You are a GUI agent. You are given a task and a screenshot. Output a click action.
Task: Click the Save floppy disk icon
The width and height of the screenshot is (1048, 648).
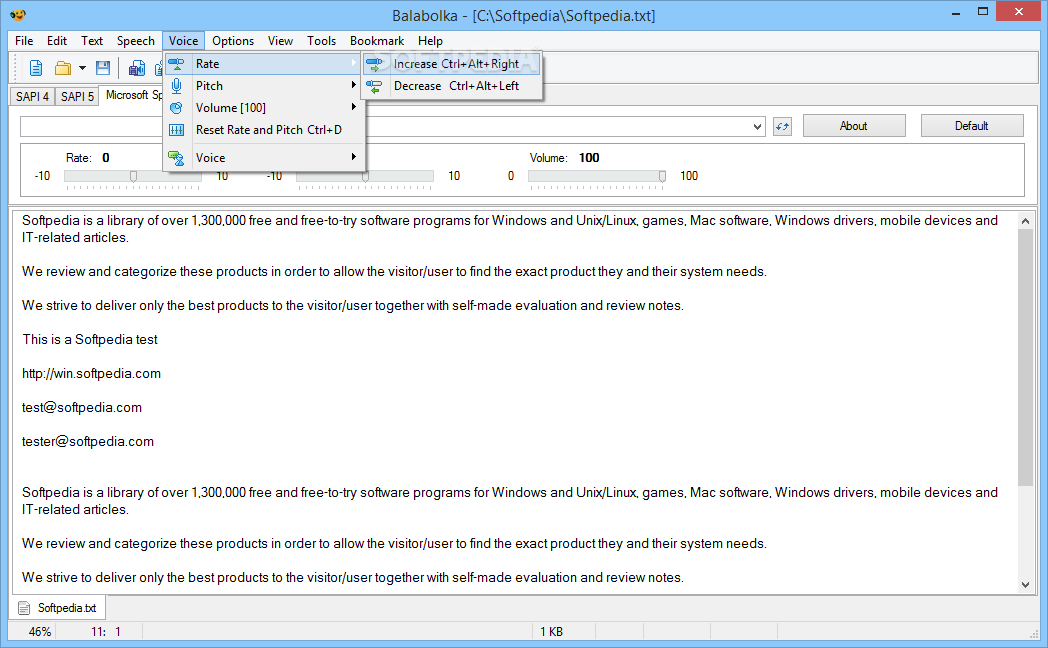(x=103, y=67)
